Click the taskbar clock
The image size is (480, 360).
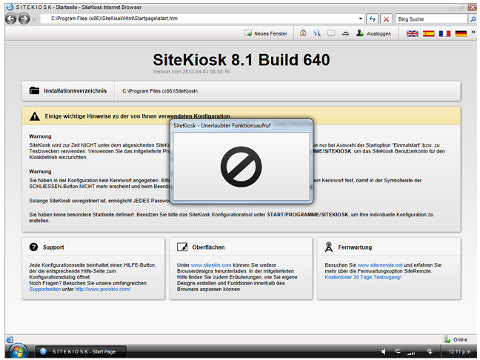click(x=459, y=352)
